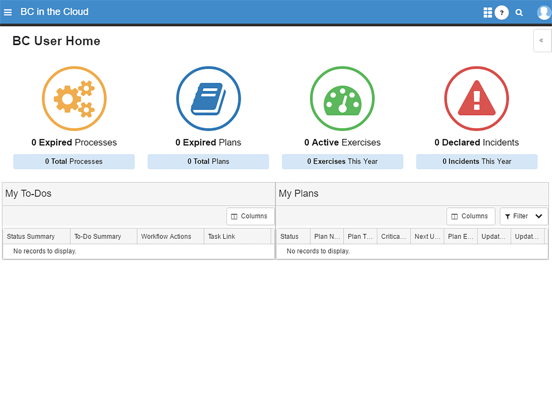
Task: Open 0 Total Processes button
Action: point(74,161)
